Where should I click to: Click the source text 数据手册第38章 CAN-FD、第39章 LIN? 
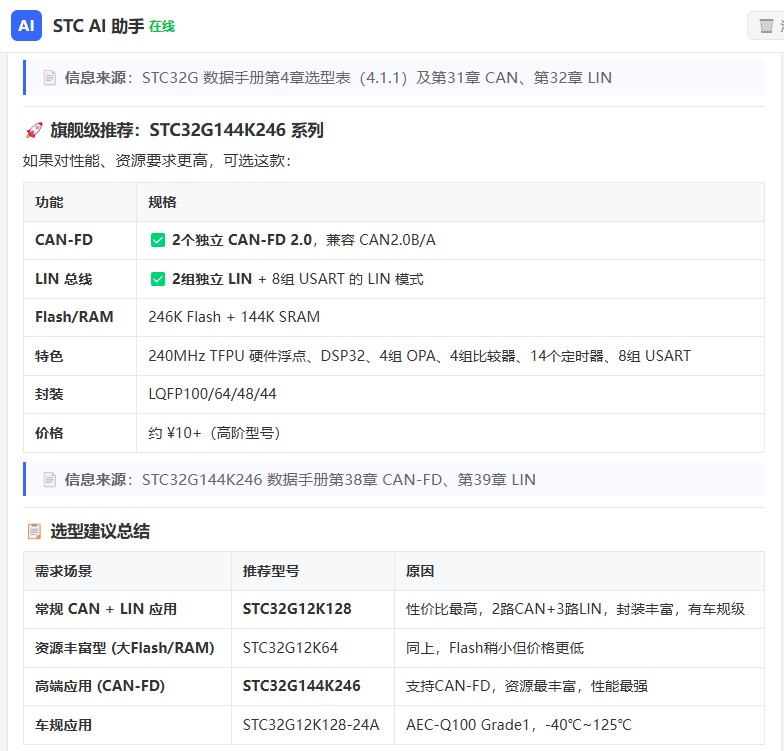[x=401, y=480]
